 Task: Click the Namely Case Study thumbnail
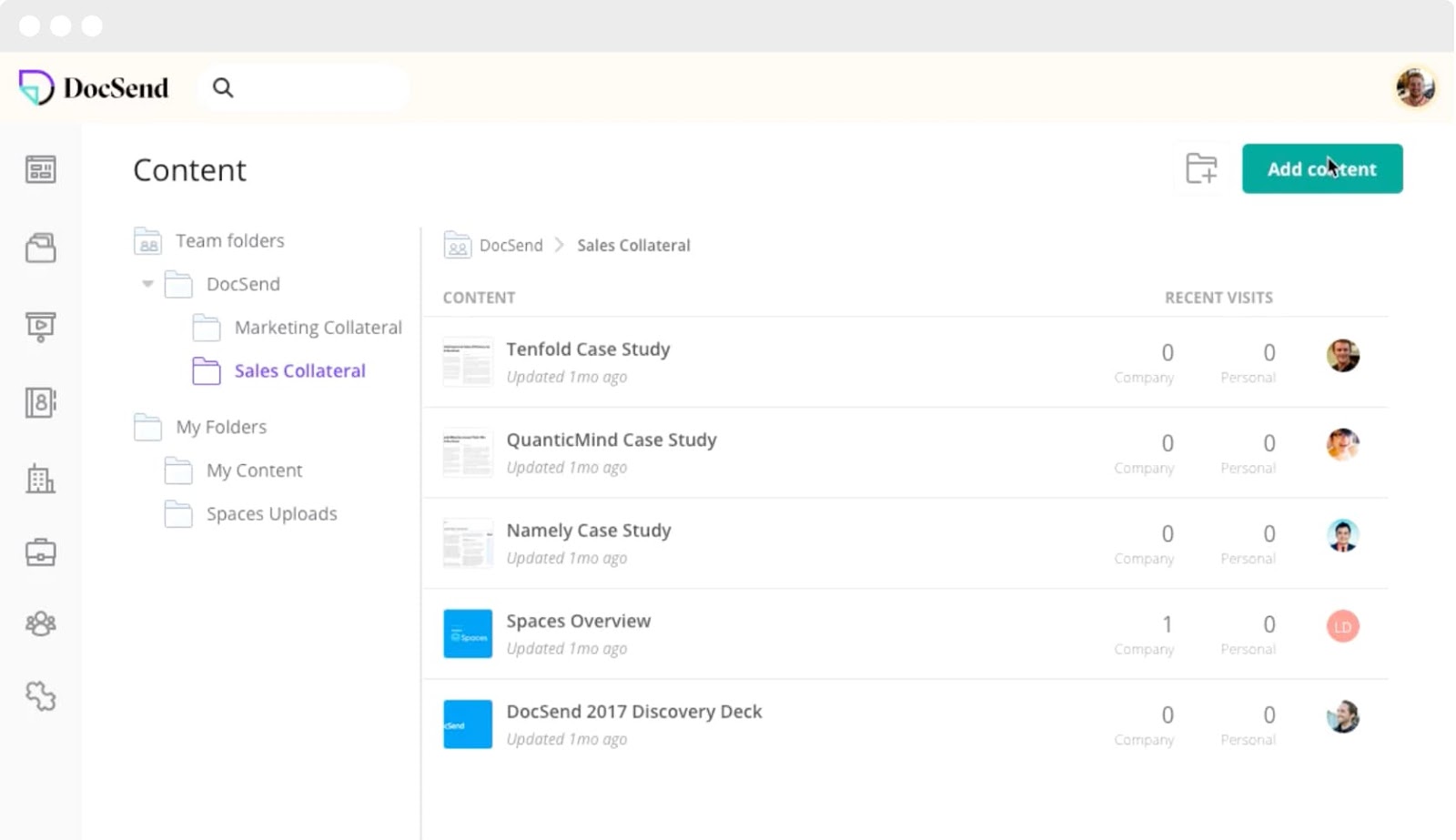coord(468,543)
